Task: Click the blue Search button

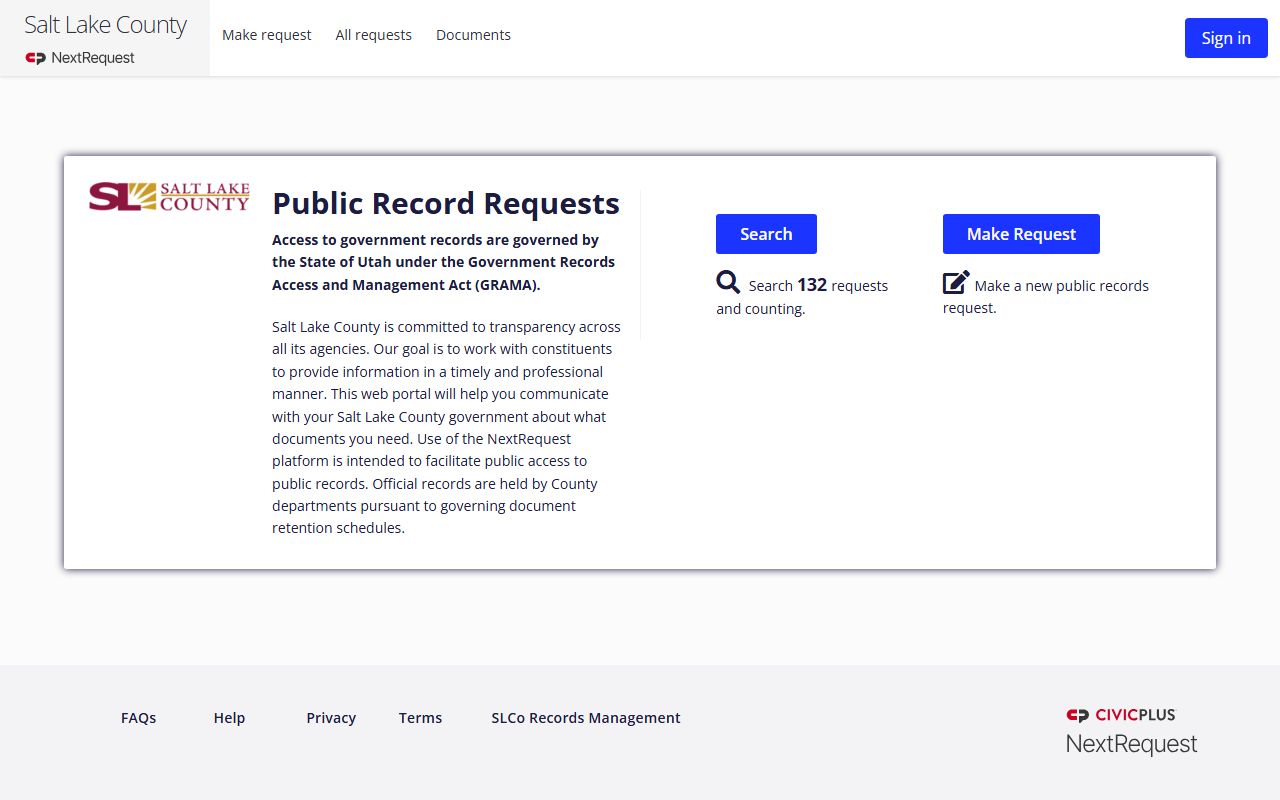Action: pos(766,234)
